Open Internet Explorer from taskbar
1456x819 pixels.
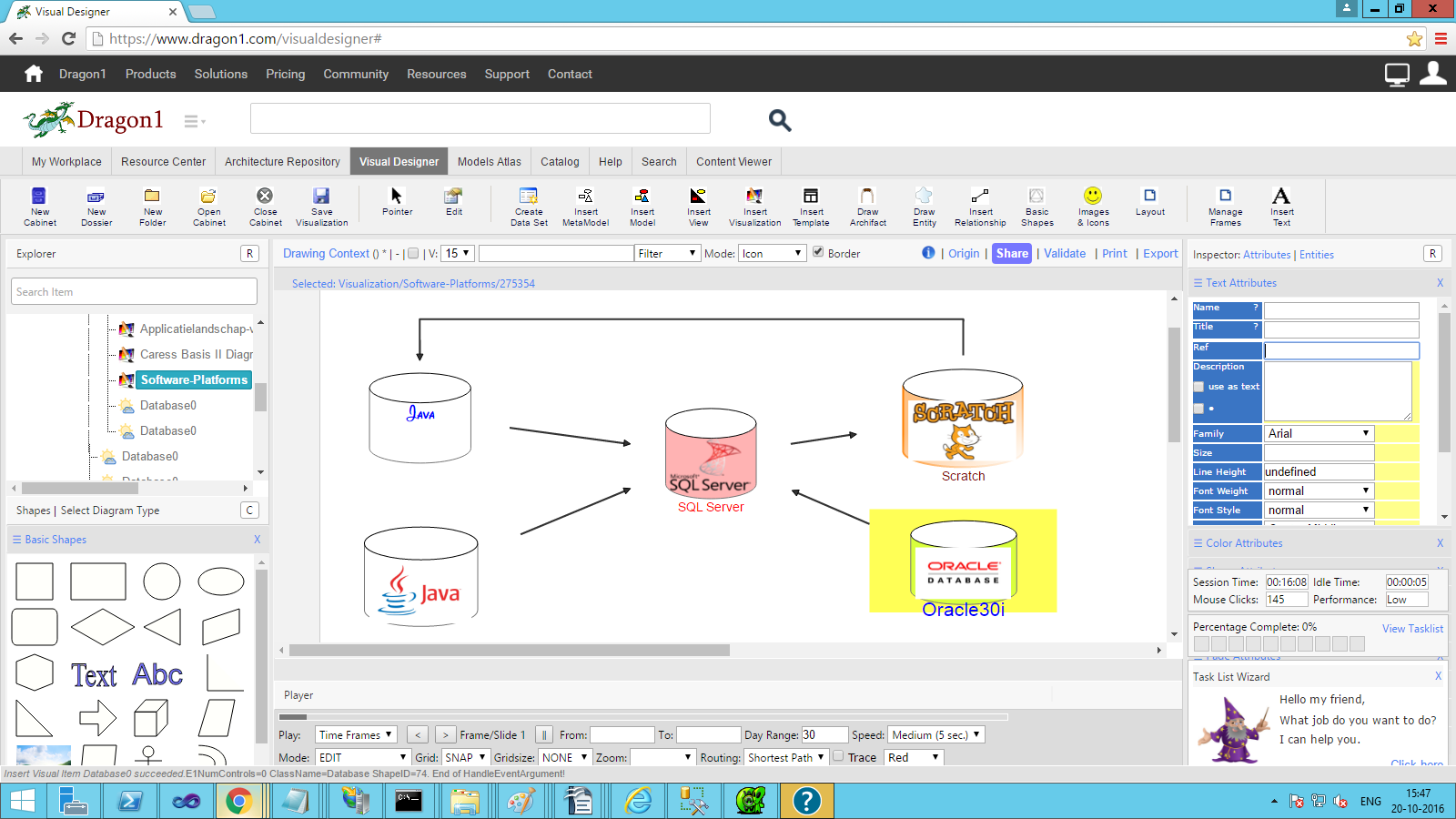pos(638,801)
